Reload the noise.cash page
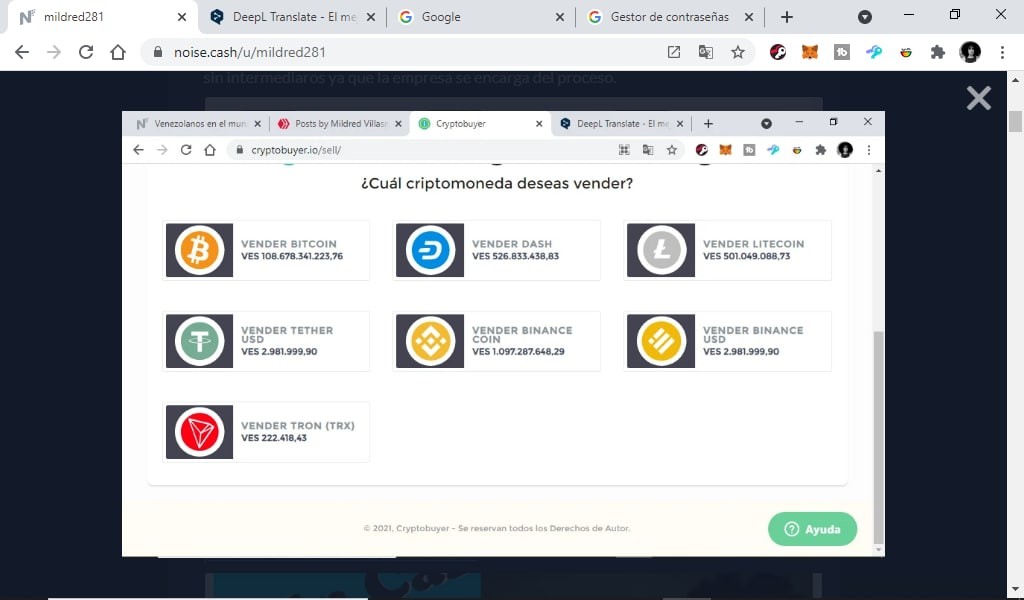The image size is (1024, 600). click(x=86, y=52)
